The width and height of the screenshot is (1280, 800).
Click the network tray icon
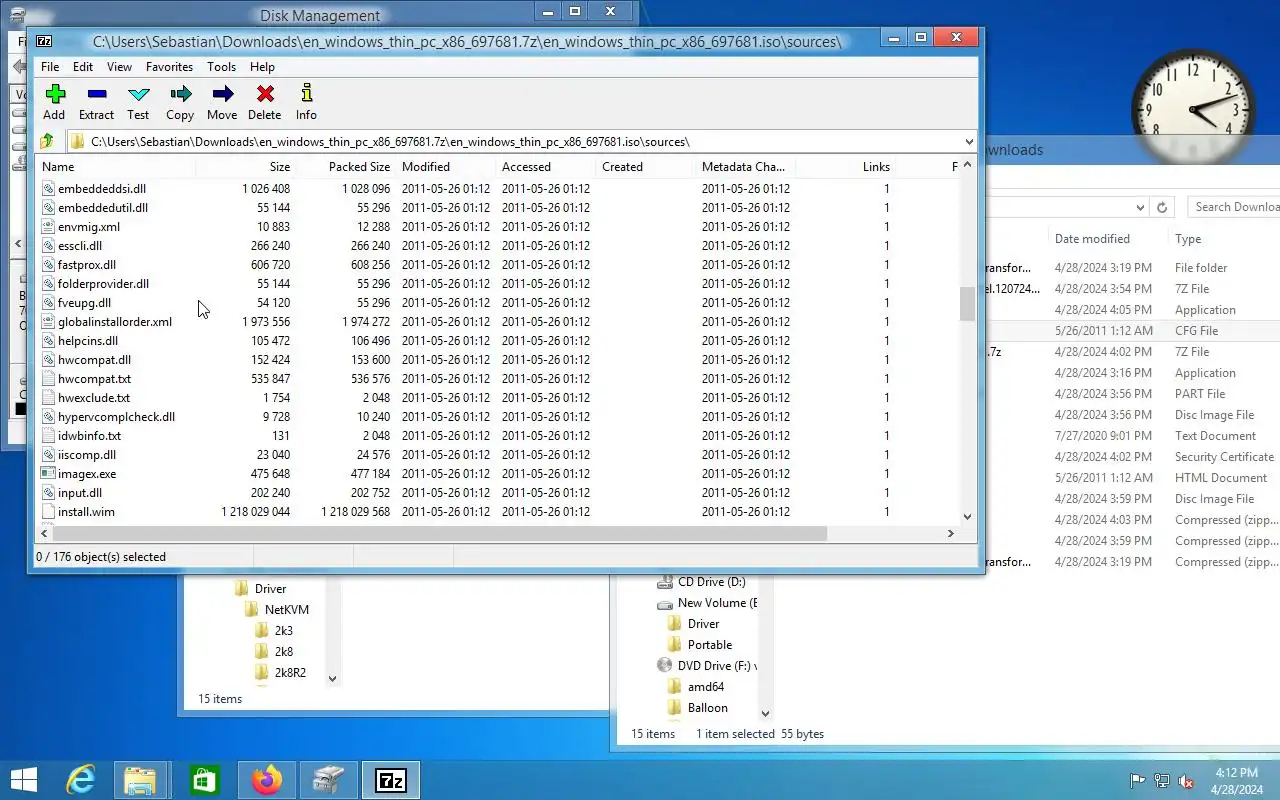[1162, 781]
